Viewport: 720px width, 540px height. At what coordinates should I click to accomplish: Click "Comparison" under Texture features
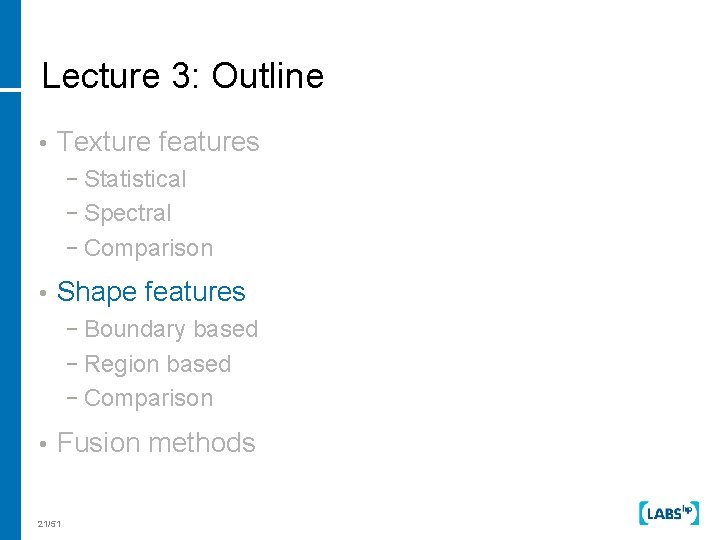tap(149, 248)
